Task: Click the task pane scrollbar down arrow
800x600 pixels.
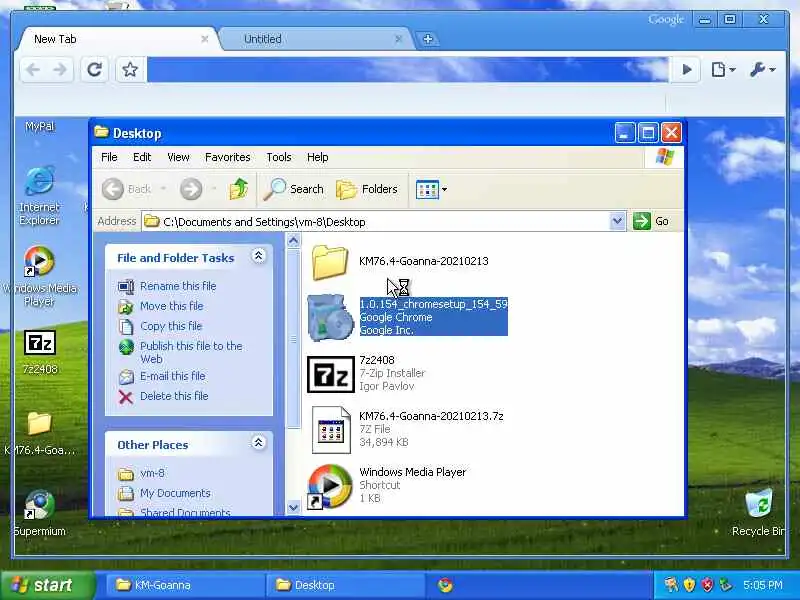Action: pos(293,508)
